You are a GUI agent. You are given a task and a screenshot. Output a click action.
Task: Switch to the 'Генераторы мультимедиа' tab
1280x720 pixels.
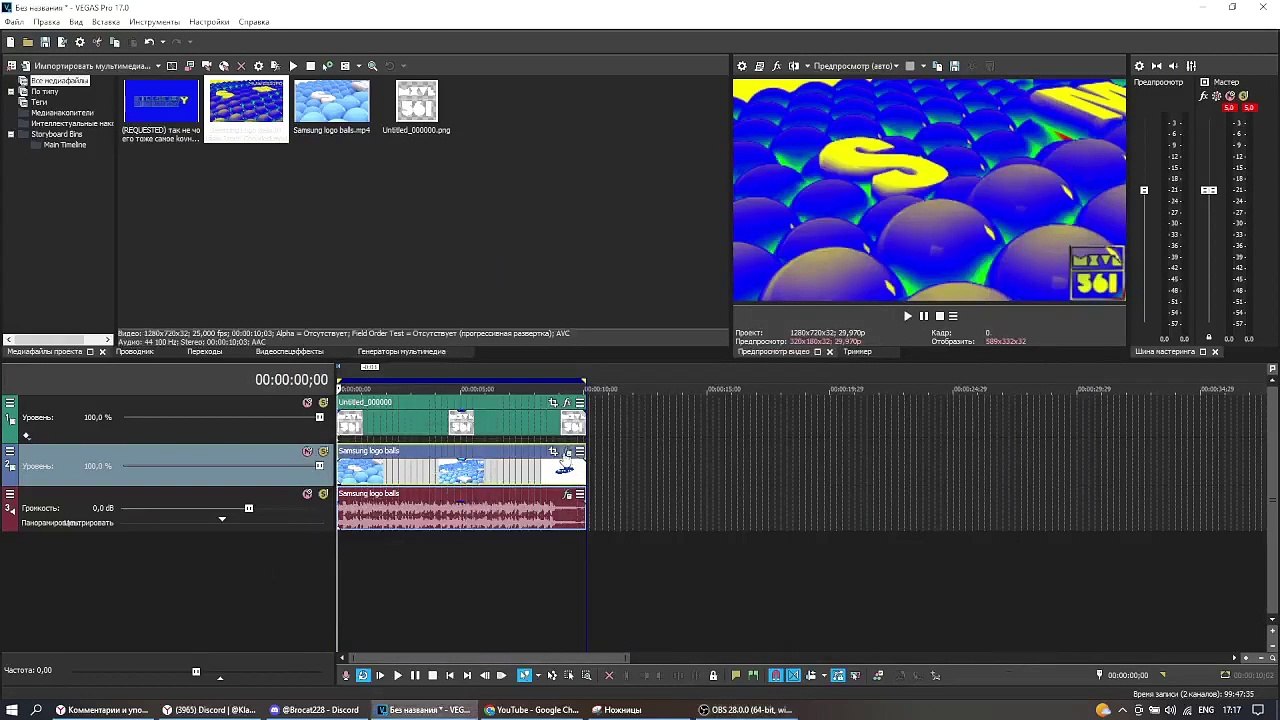(402, 352)
